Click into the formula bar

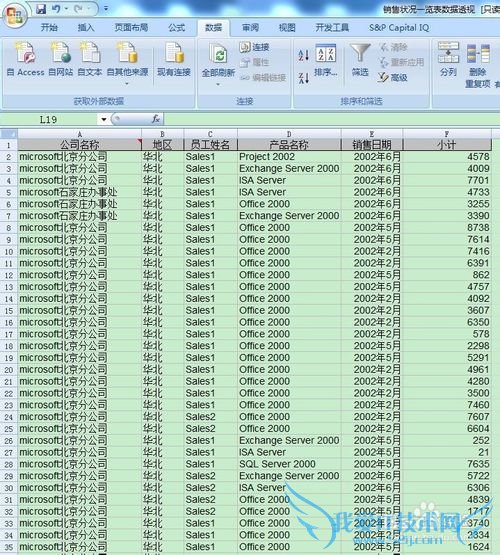click(x=332, y=119)
